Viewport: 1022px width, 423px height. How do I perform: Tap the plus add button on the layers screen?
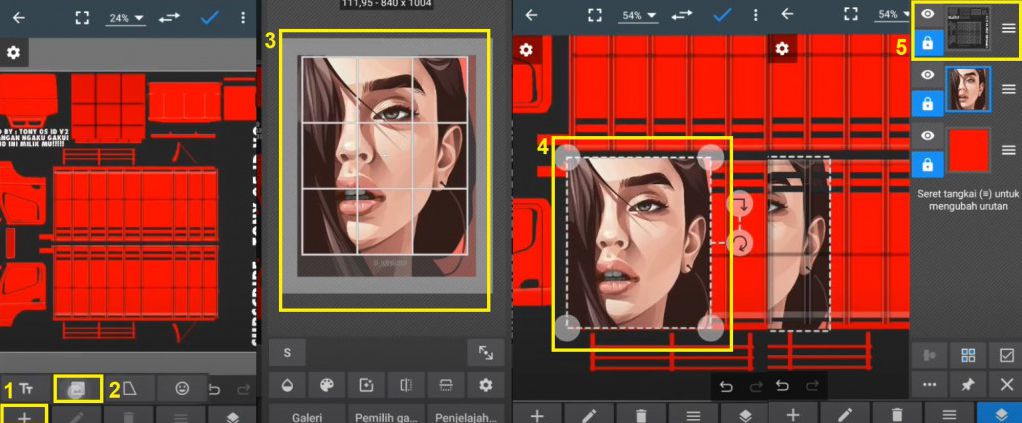coord(793,415)
